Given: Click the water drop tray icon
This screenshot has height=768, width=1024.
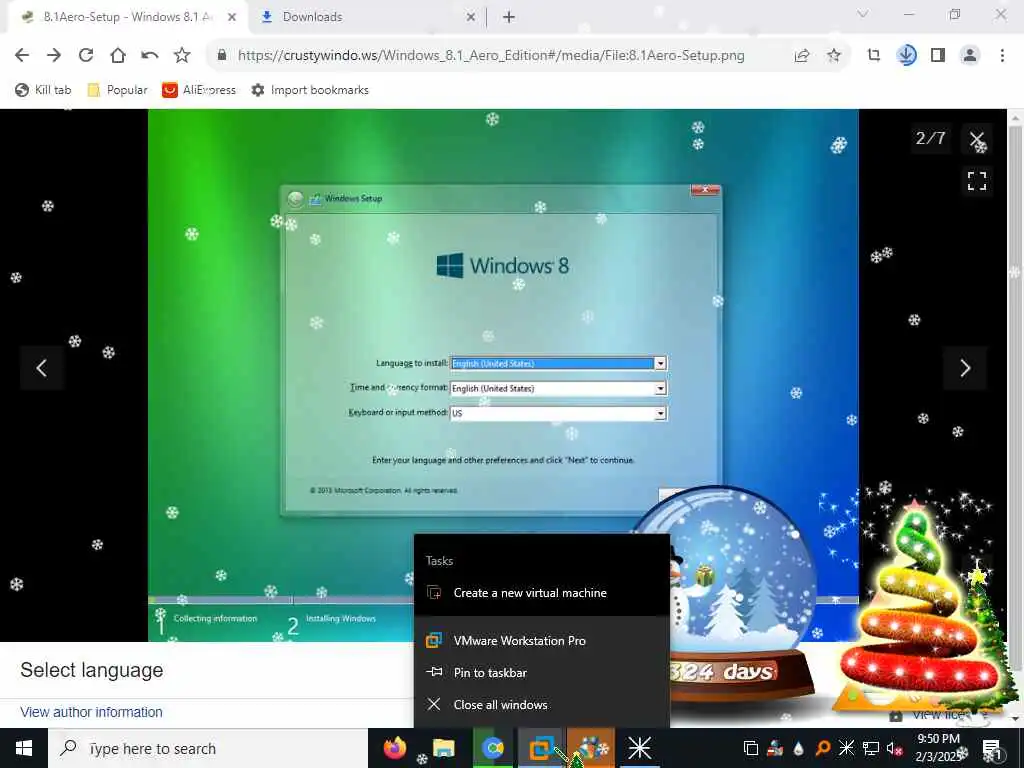Looking at the screenshot, I should coord(799,748).
